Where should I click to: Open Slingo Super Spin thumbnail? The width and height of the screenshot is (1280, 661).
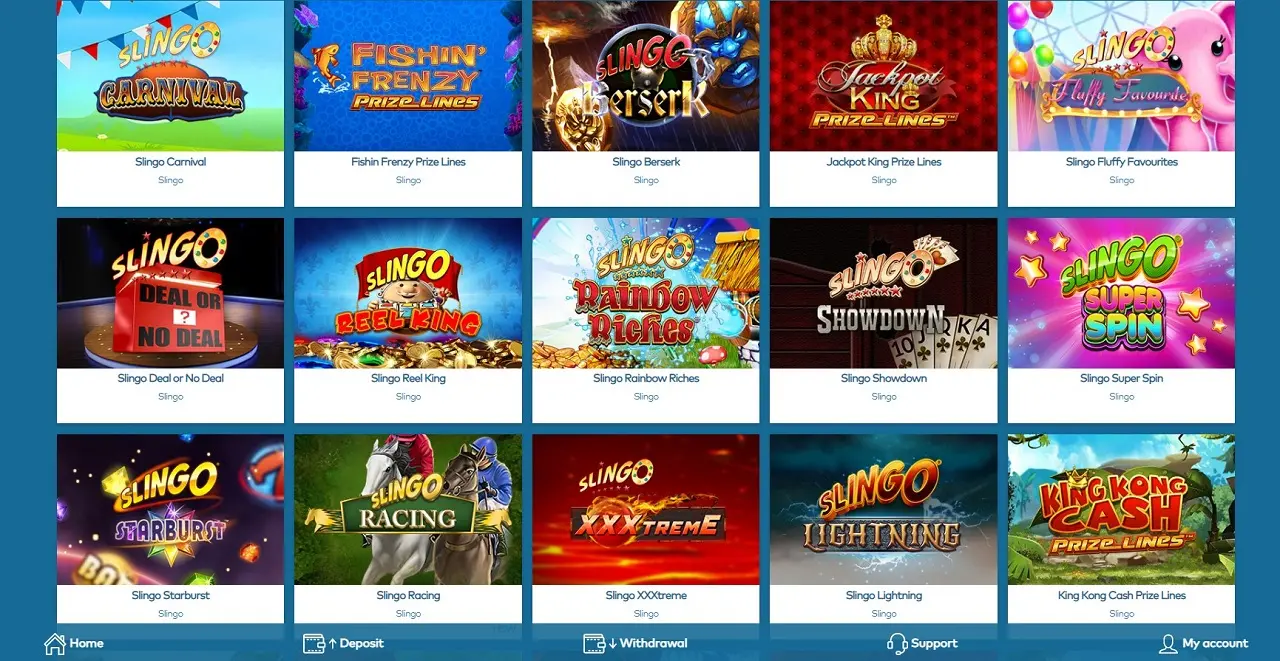1121,293
